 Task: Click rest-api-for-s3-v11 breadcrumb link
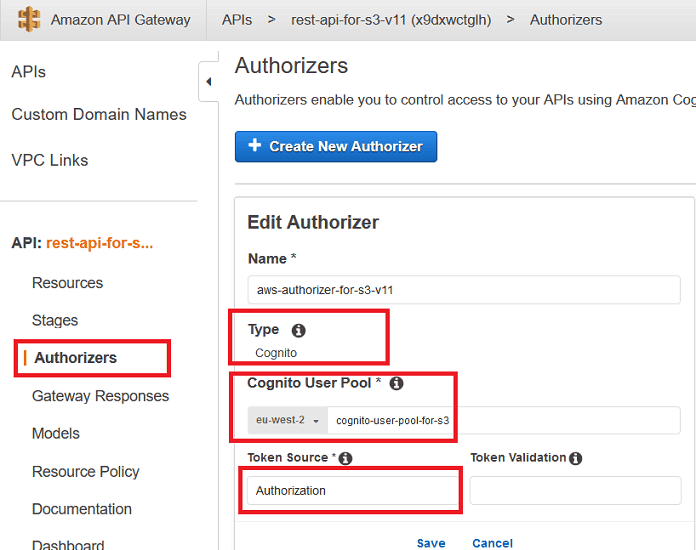coord(390,20)
